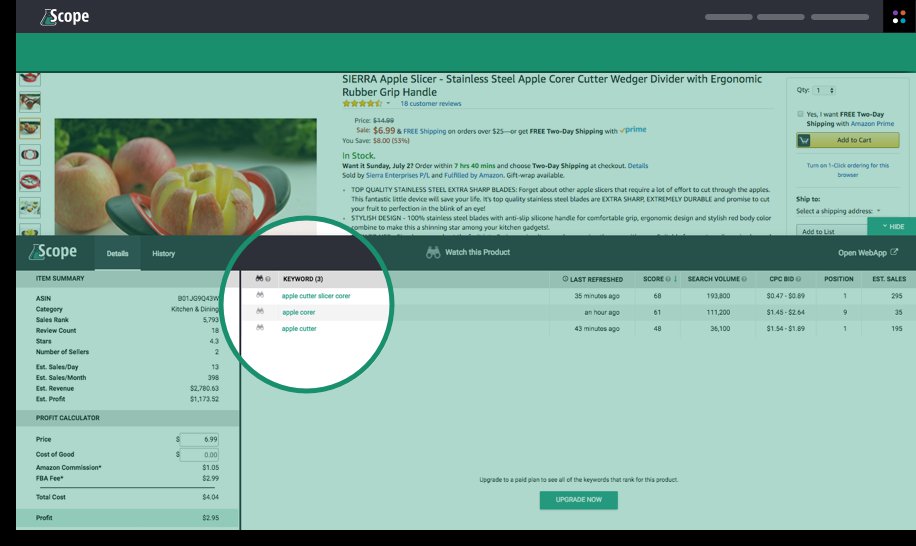The image size is (916, 546).
Task: Click the CPC bid value $1.45 - $2.64
Action: tap(785, 312)
